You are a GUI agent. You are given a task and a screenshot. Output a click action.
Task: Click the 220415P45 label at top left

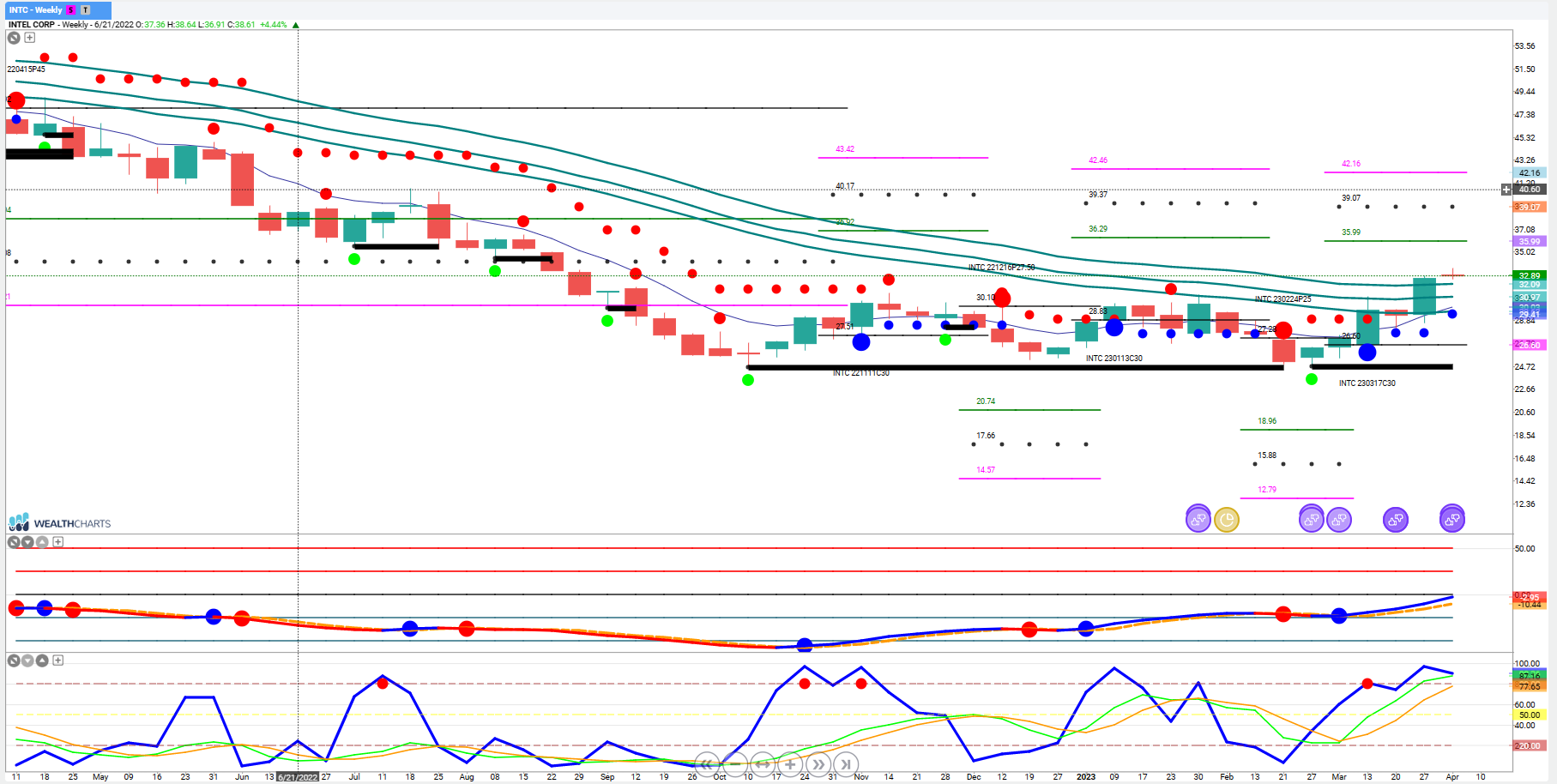[x=27, y=69]
